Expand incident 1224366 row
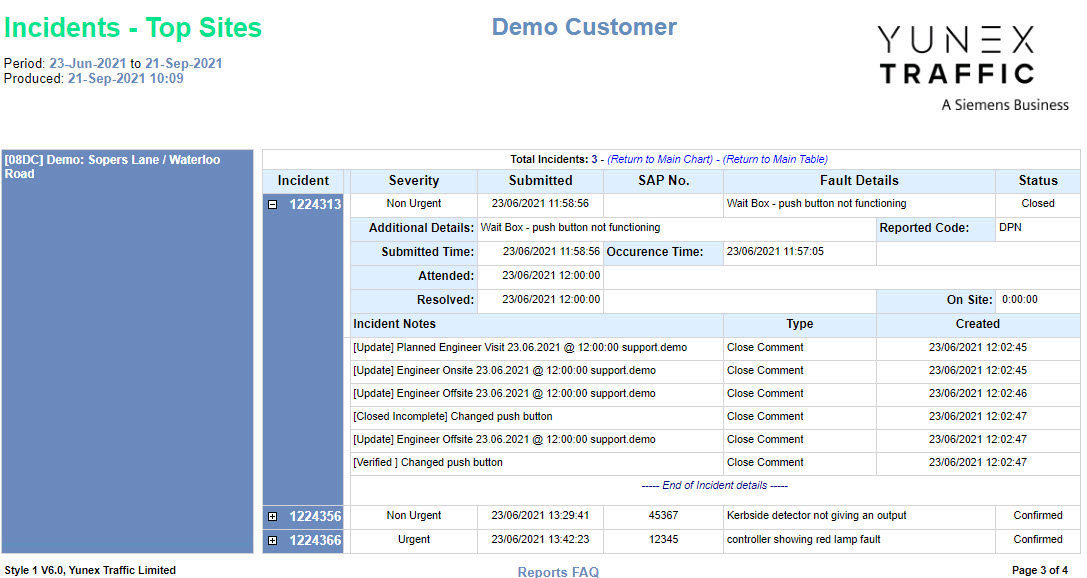 click(x=272, y=541)
